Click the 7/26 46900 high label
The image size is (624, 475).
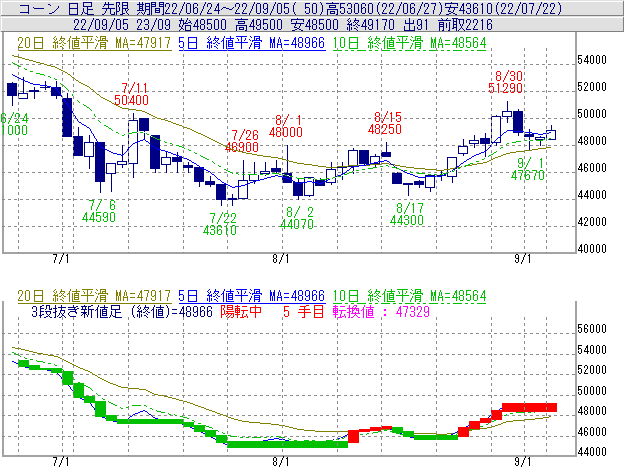pos(242,141)
